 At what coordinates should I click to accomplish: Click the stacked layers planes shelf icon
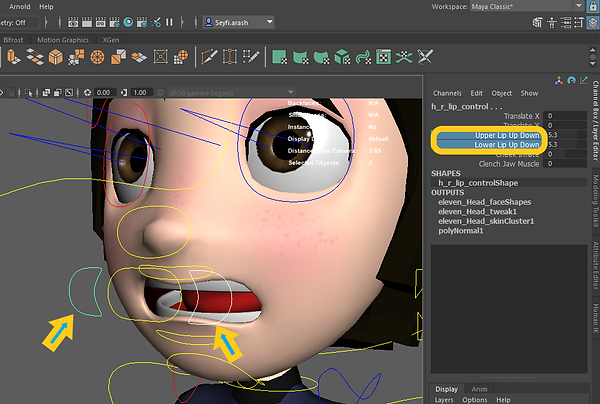[x=139, y=57]
